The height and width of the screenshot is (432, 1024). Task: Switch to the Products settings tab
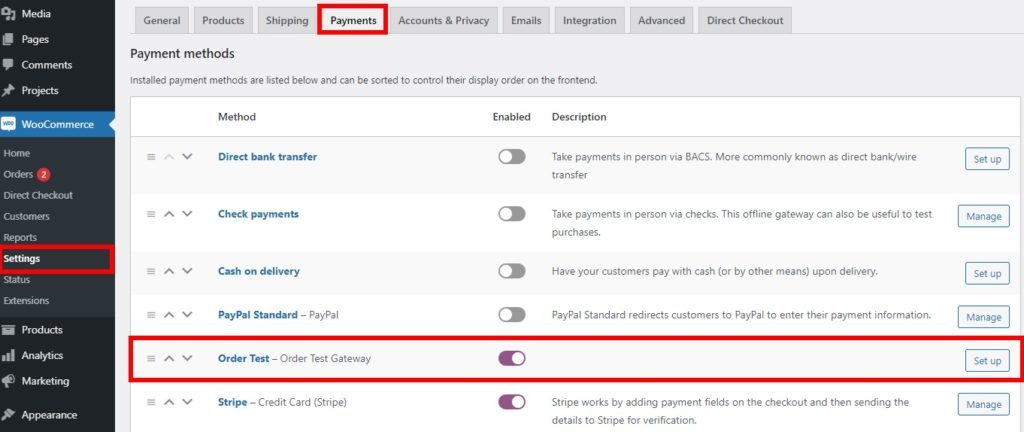point(223,20)
